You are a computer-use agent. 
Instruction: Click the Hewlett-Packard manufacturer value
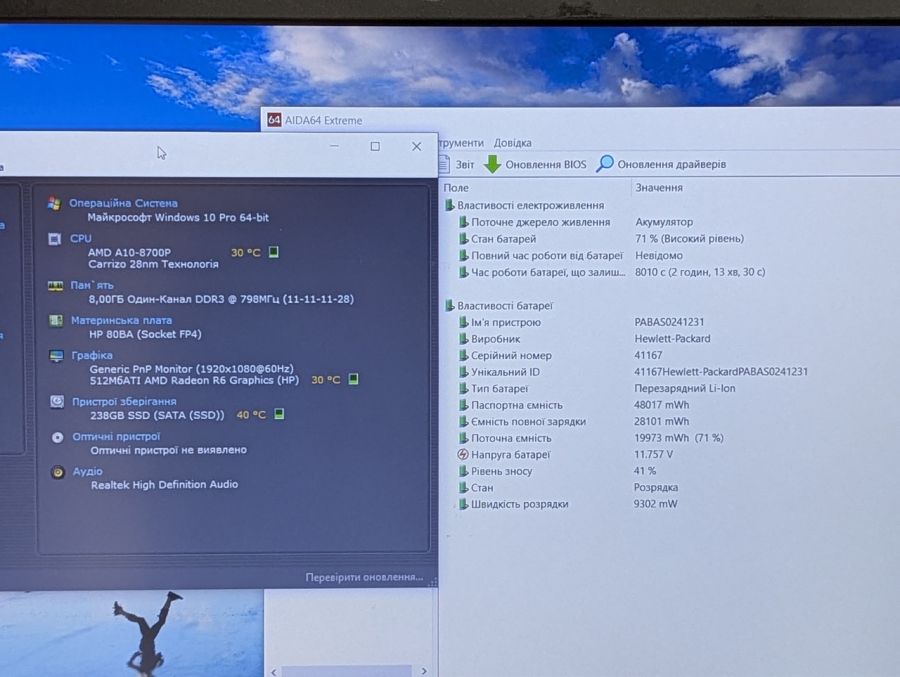click(x=672, y=339)
